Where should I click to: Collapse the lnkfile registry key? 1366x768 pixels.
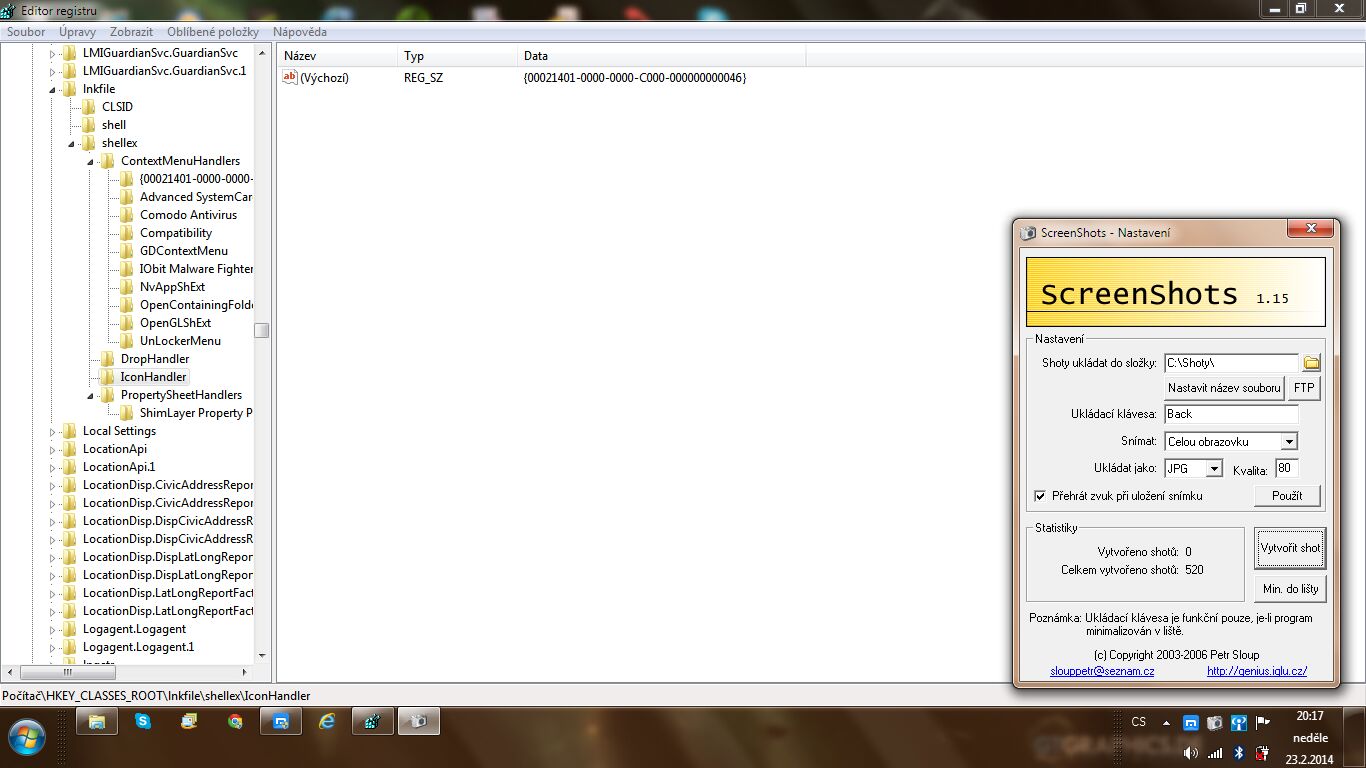(x=54, y=89)
